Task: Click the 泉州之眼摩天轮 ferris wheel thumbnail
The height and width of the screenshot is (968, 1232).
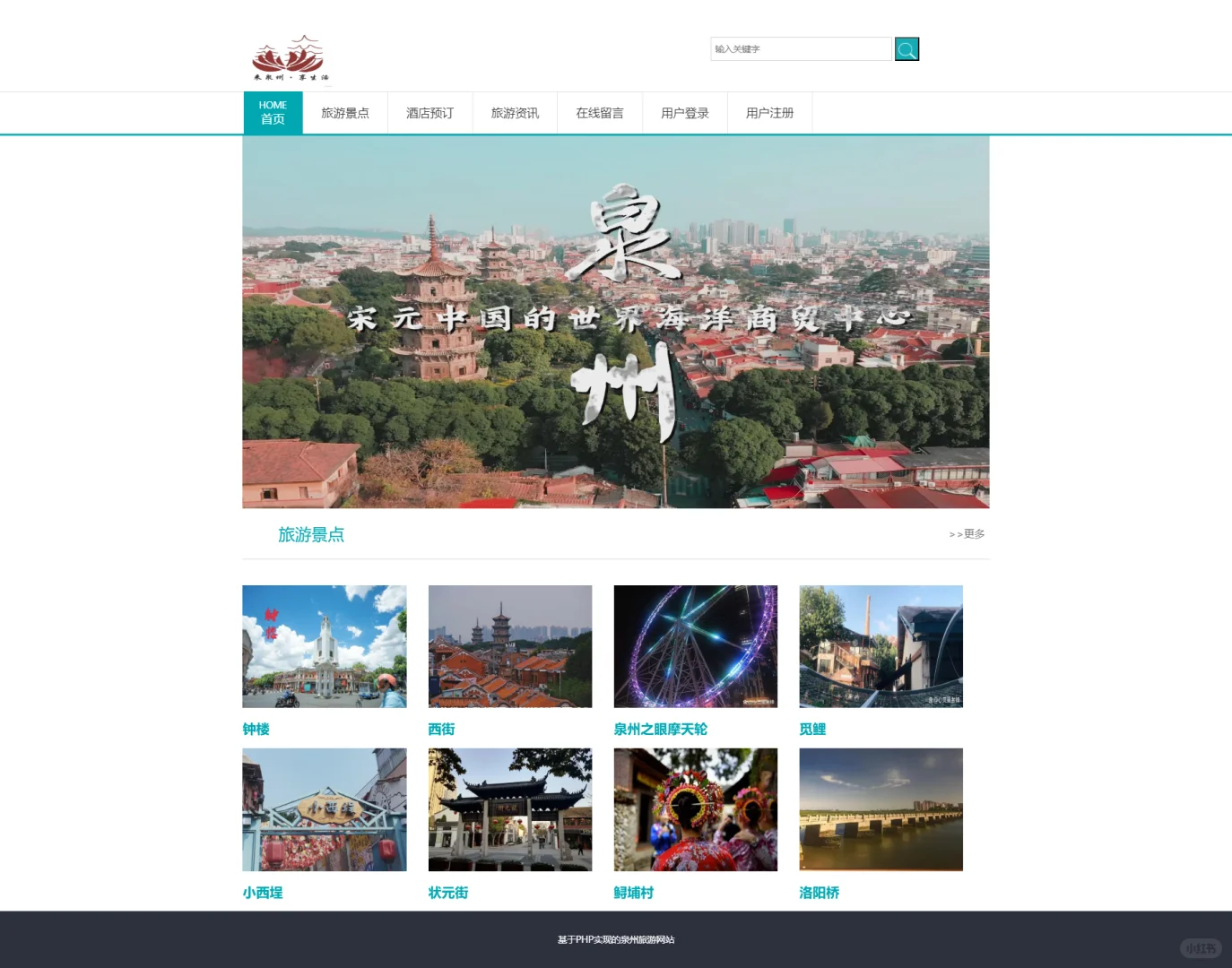Action: 695,645
